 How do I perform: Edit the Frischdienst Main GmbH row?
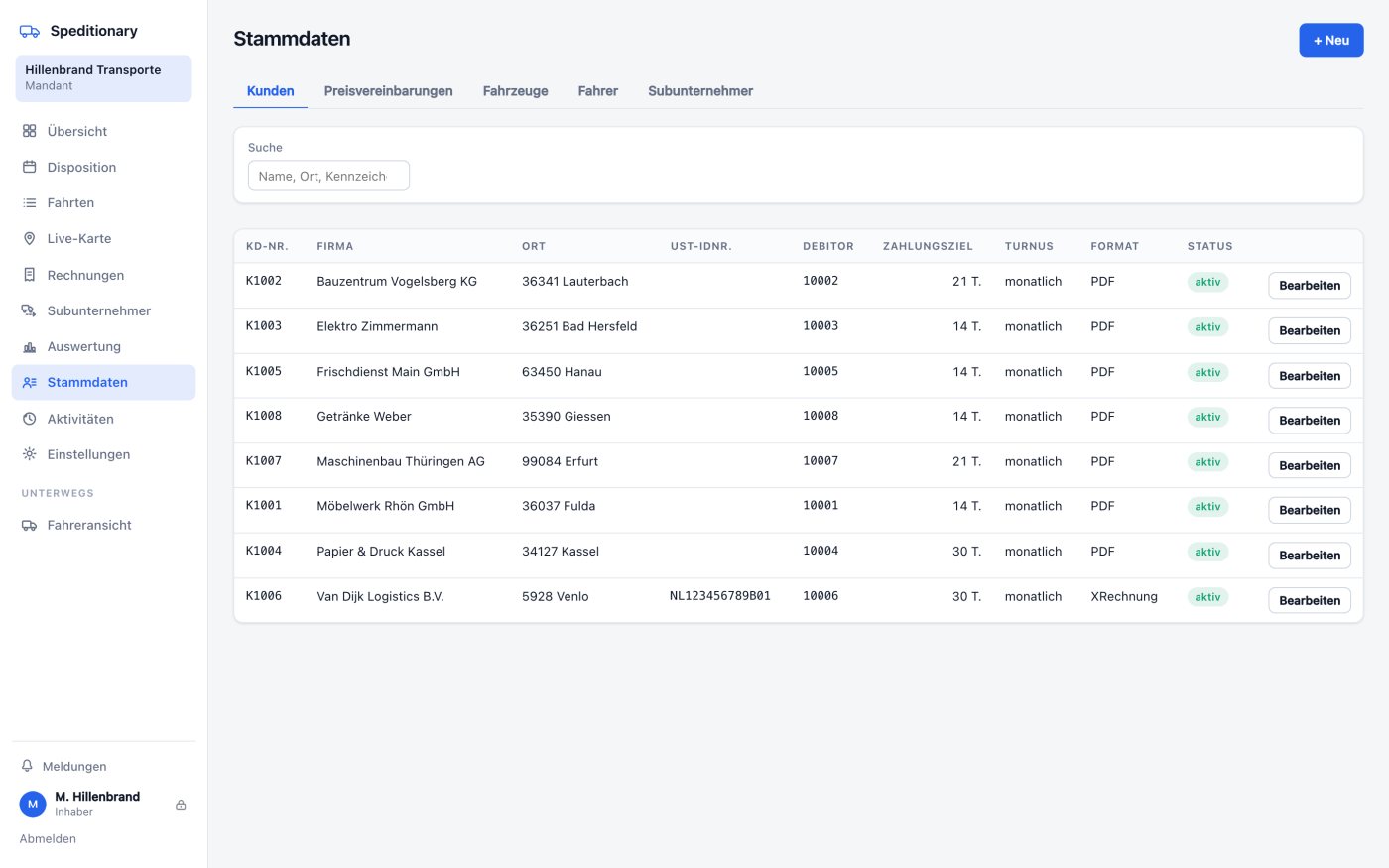(1310, 376)
